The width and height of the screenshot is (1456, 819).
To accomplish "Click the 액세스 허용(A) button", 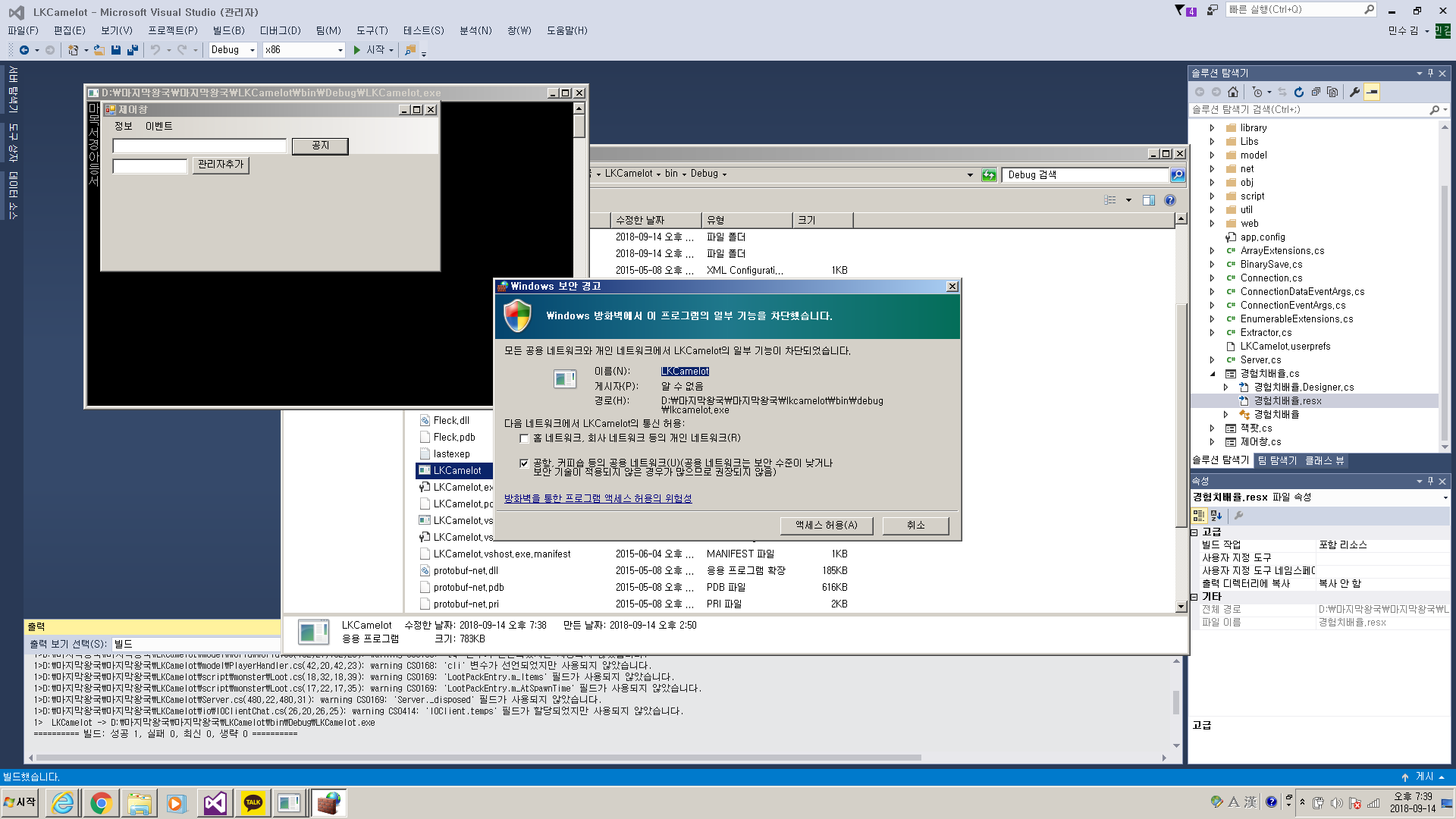I will point(826,526).
